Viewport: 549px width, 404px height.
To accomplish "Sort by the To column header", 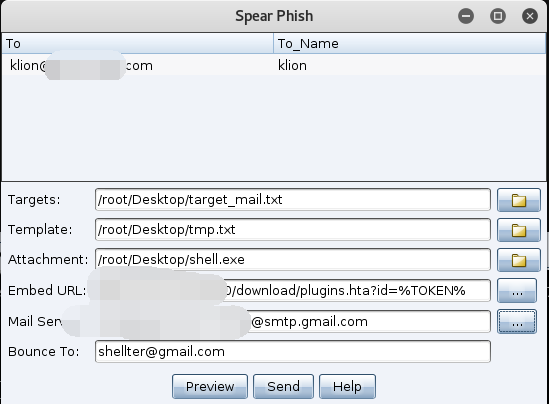I will (138, 43).
